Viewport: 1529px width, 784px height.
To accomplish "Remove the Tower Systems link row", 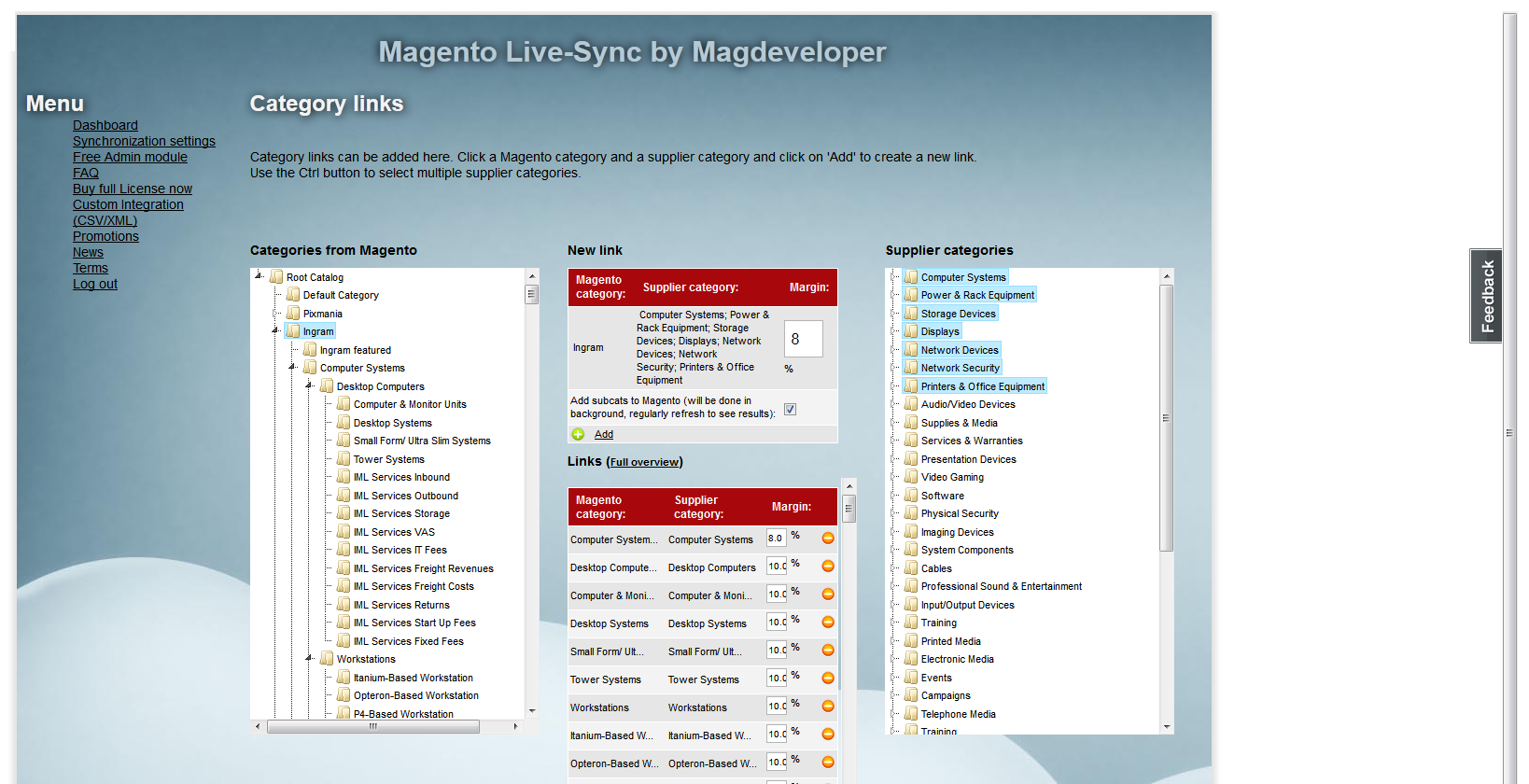I will (x=828, y=678).
